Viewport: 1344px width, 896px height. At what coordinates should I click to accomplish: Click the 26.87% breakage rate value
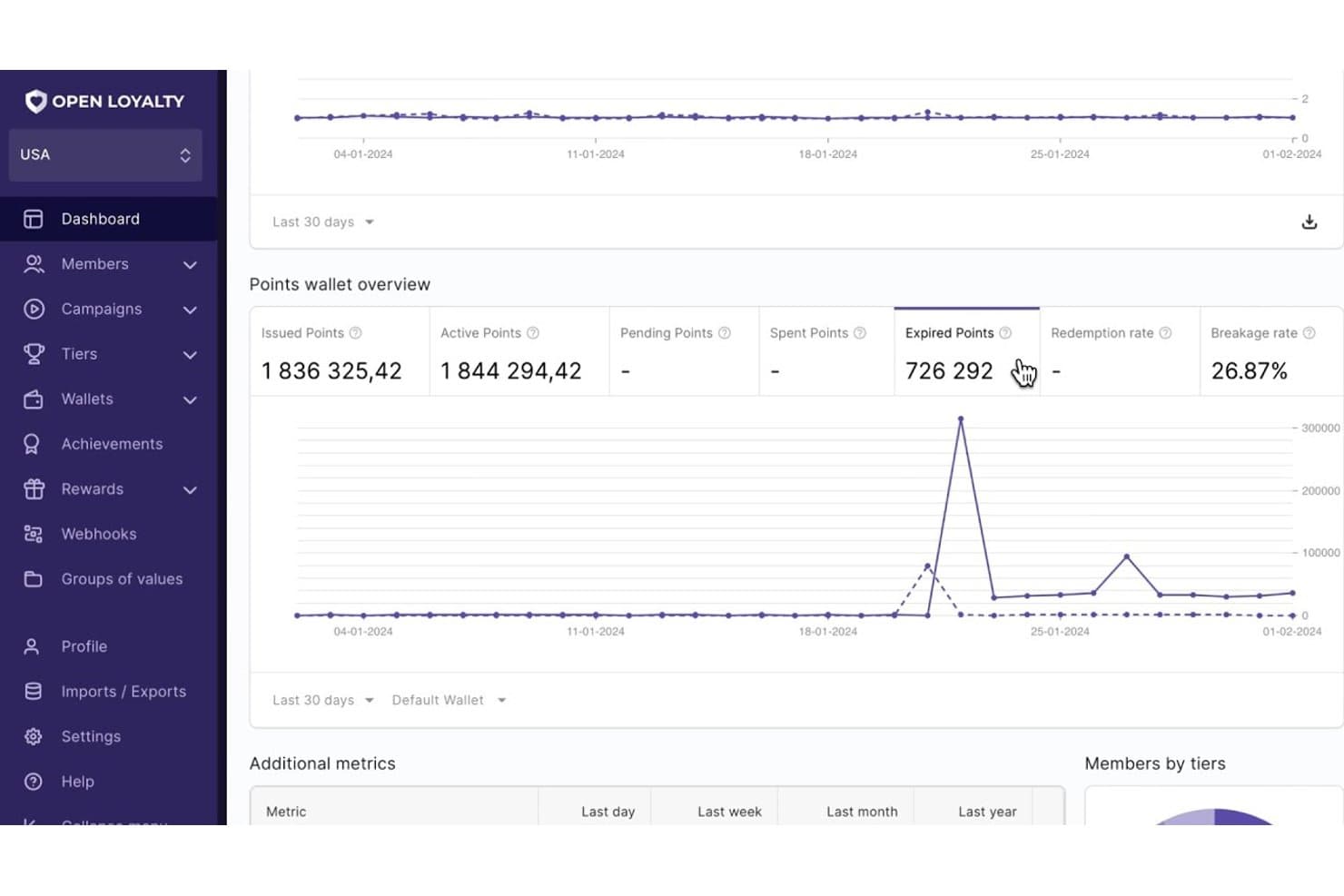(1250, 371)
